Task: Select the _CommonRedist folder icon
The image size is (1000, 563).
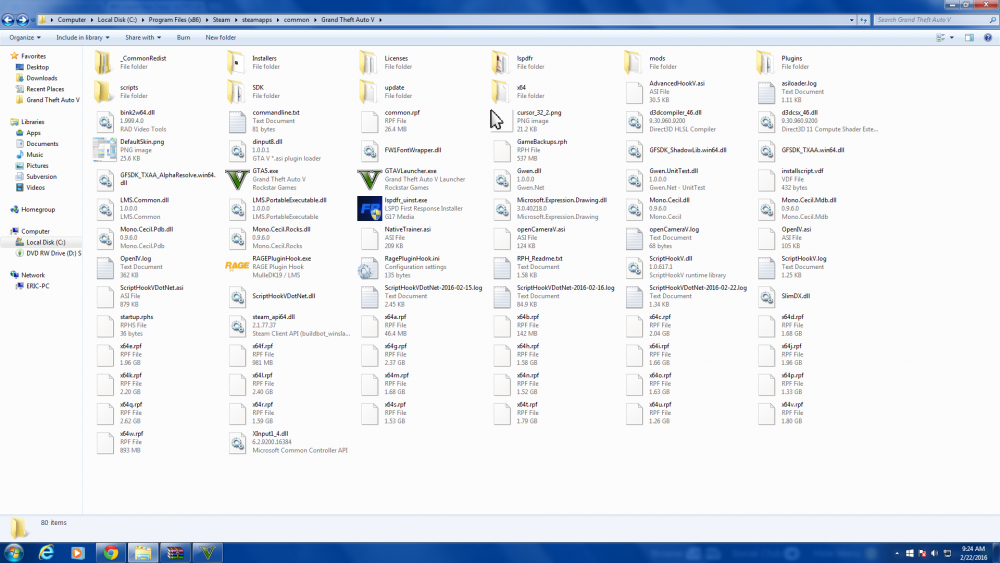Action: [103, 62]
